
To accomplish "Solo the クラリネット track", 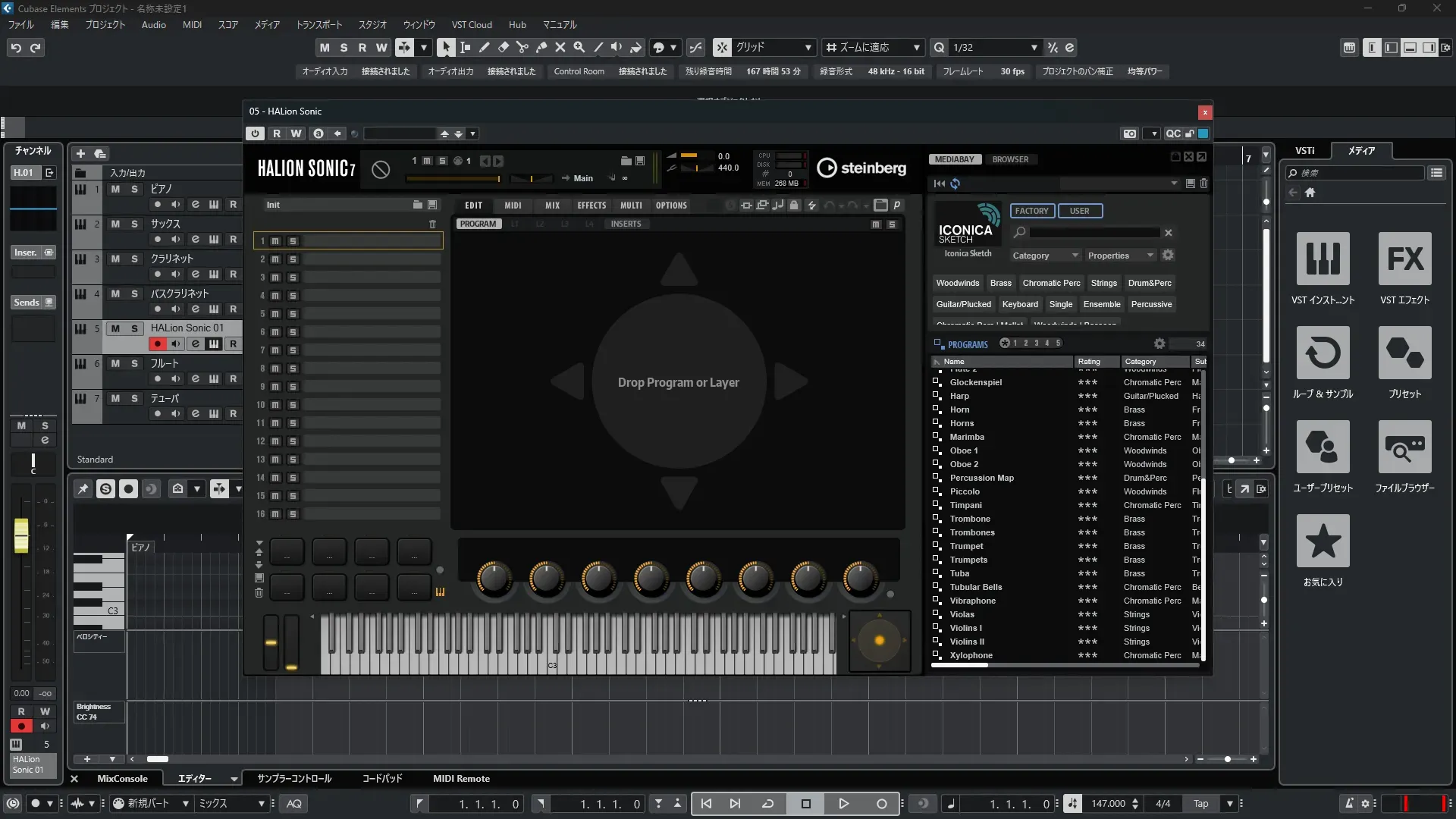I will pos(134,259).
